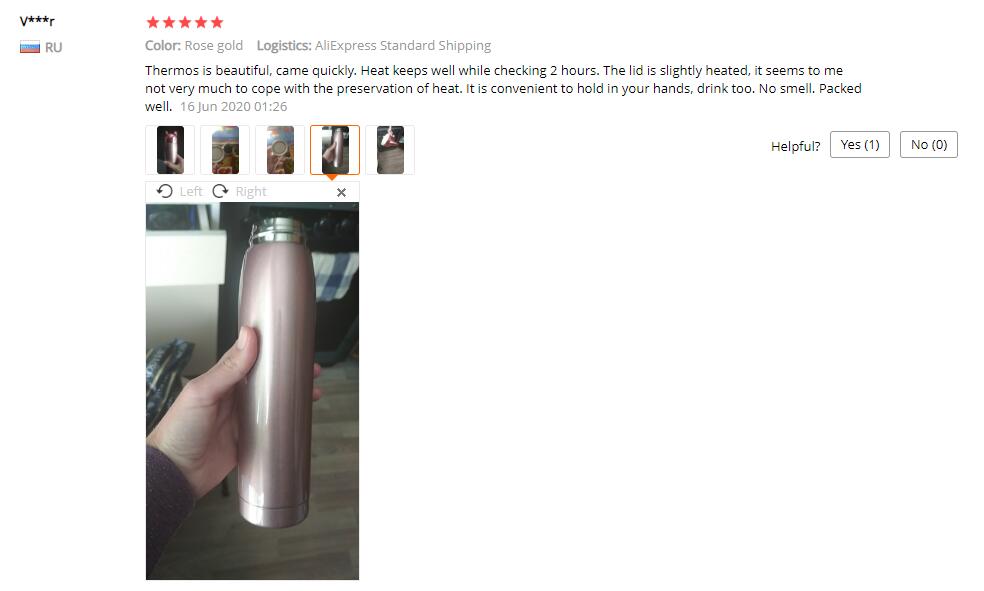Click the enlarged thermos photo
The height and width of the screenshot is (591, 984).
pyautogui.click(x=252, y=391)
